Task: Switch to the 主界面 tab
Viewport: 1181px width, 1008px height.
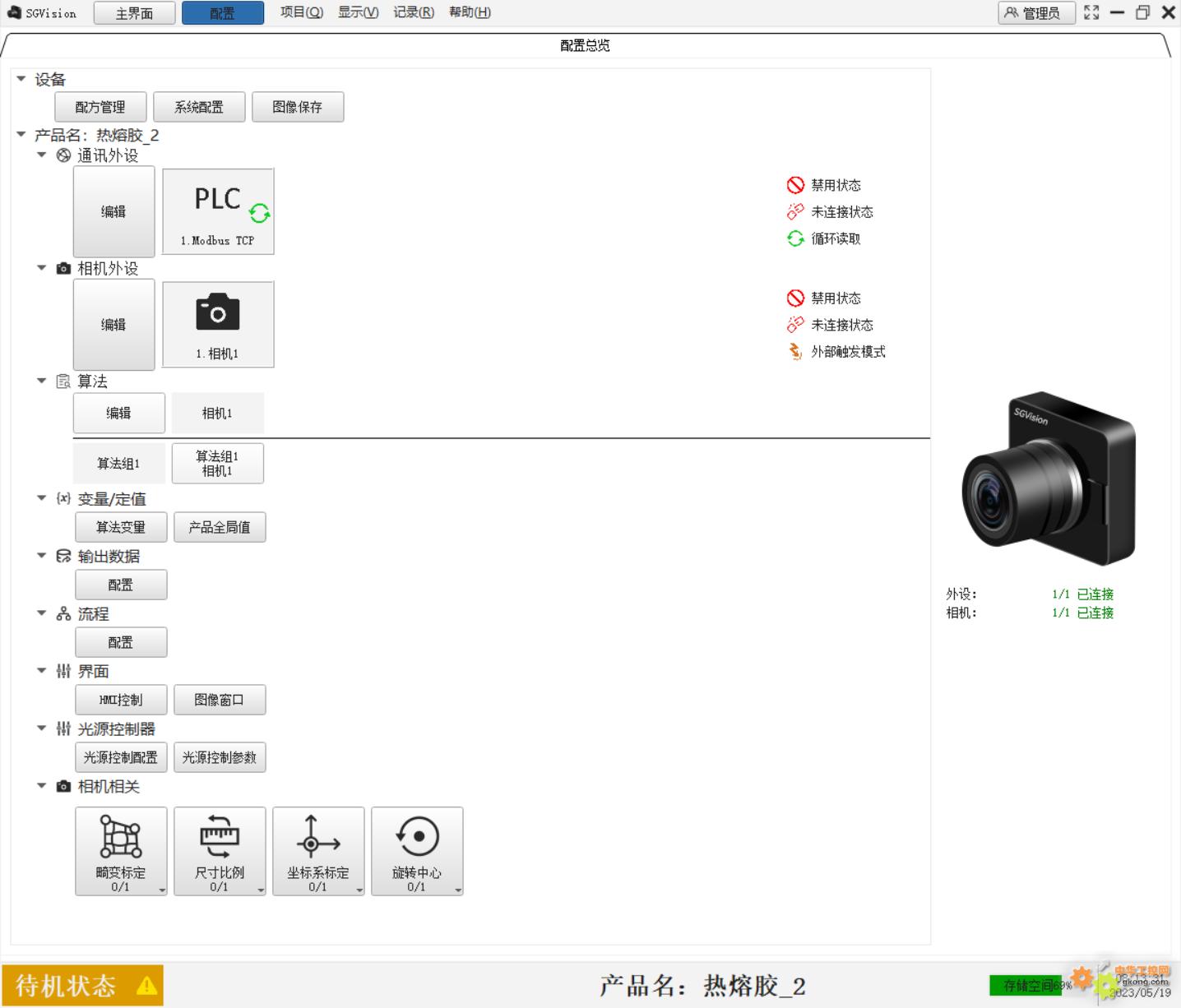Action: (134, 13)
